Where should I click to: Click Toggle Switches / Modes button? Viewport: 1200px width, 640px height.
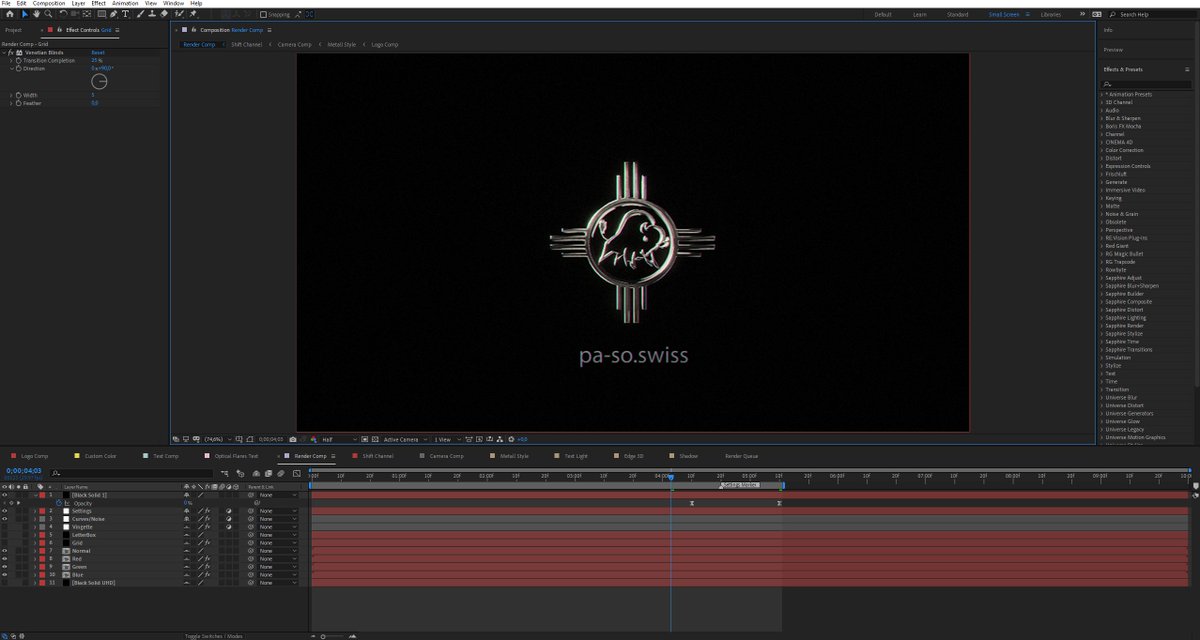[x=213, y=636]
